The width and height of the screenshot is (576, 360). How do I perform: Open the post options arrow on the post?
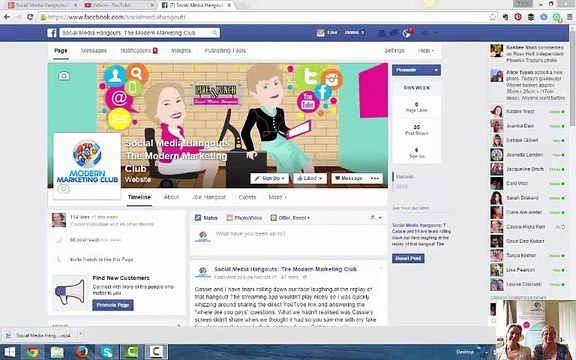(381, 269)
